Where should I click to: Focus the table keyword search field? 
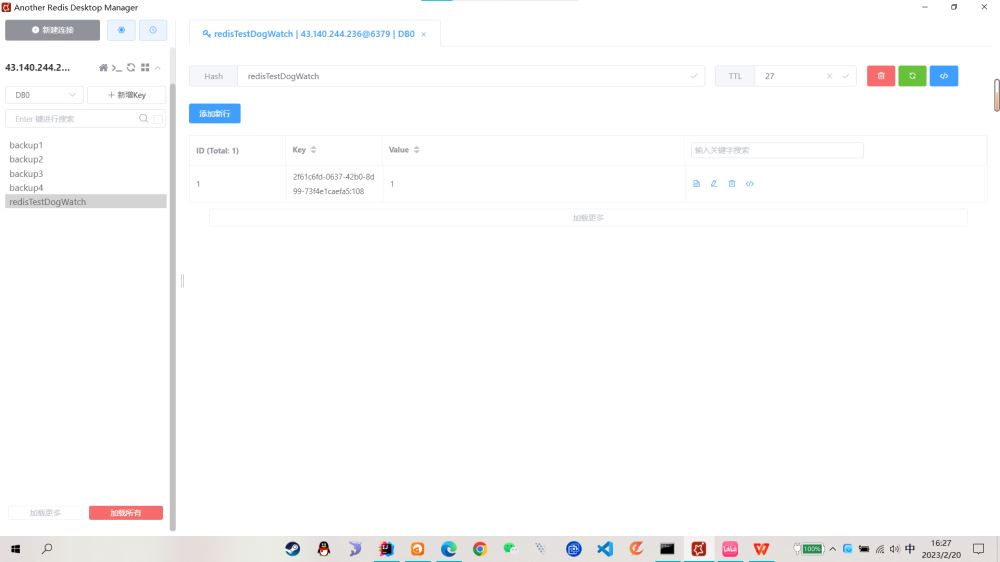777,151
